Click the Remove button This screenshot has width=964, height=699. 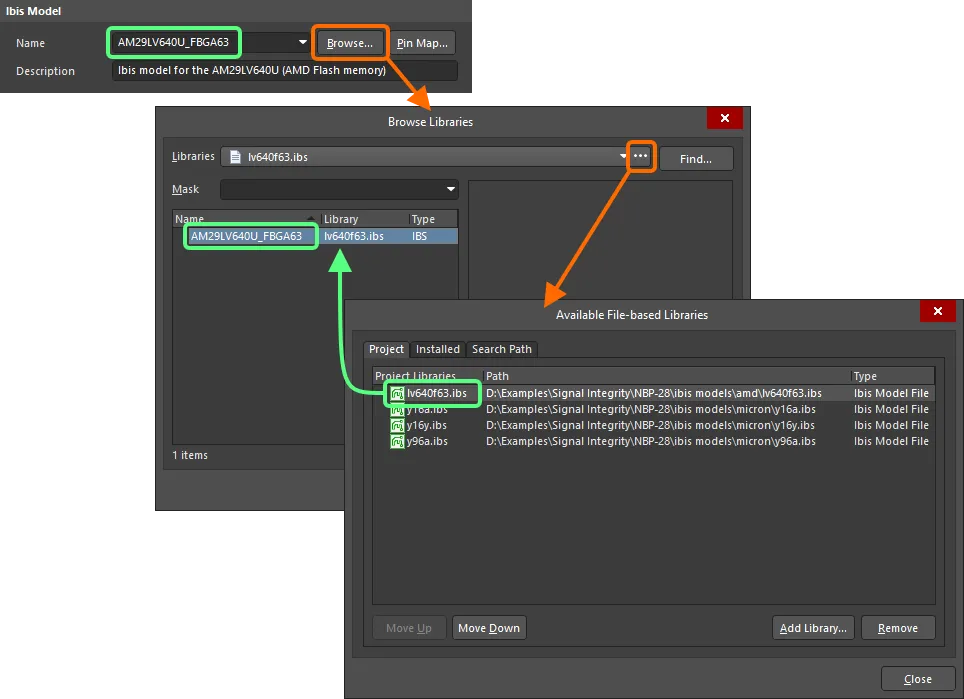tap(898, 628)
